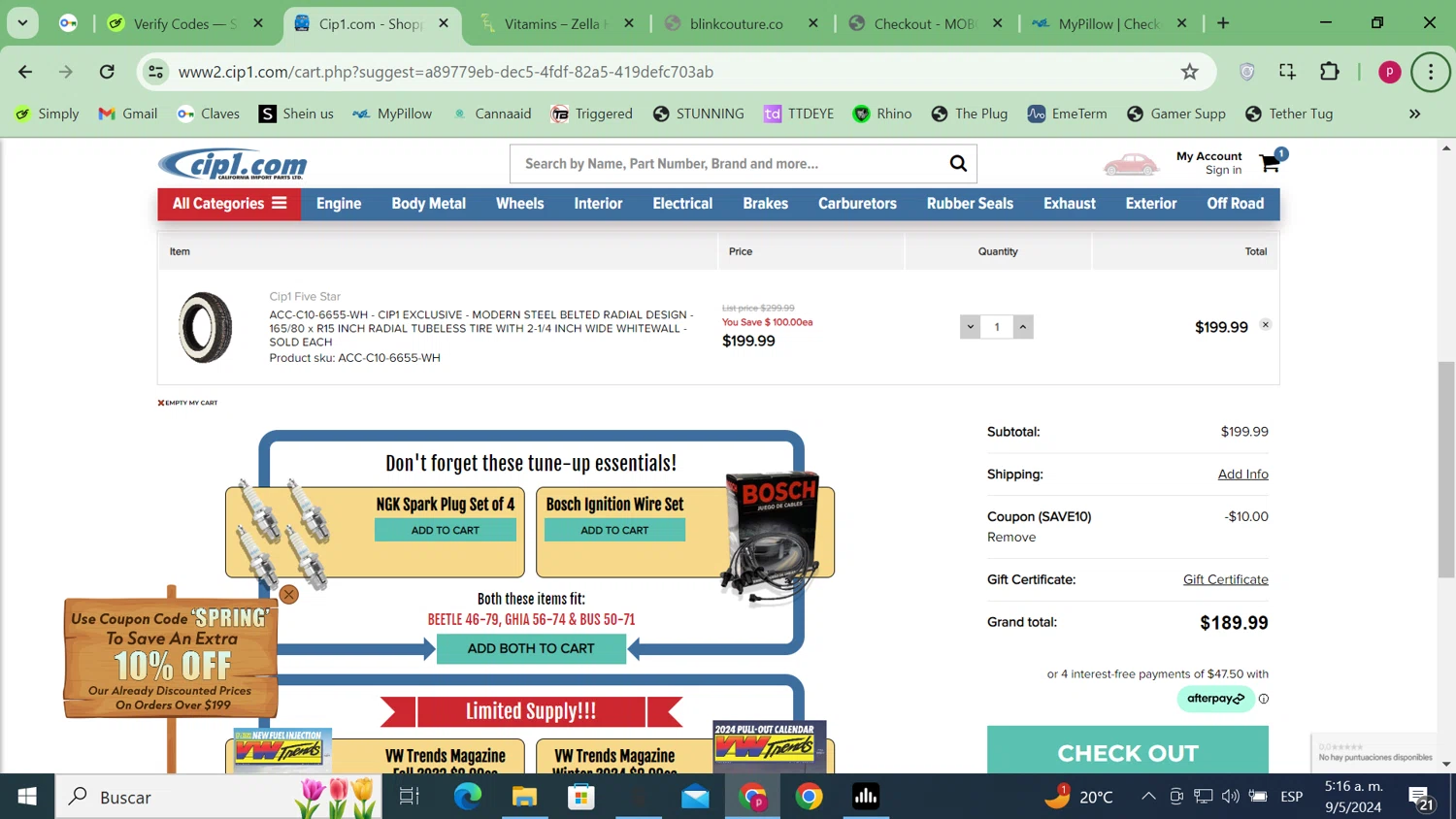Viewport: 1456px width, 819px height.
Task: Click My Account Sign in
Action: (1209, 163)
